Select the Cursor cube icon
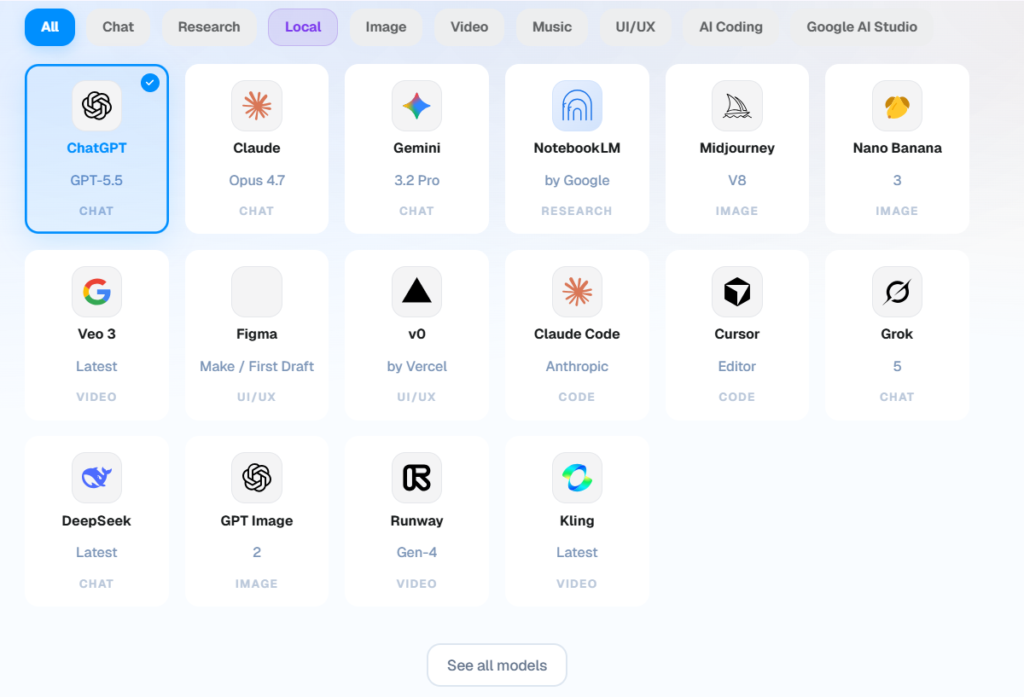Viewport: 1024px width, 697px height. coord(737,291)
